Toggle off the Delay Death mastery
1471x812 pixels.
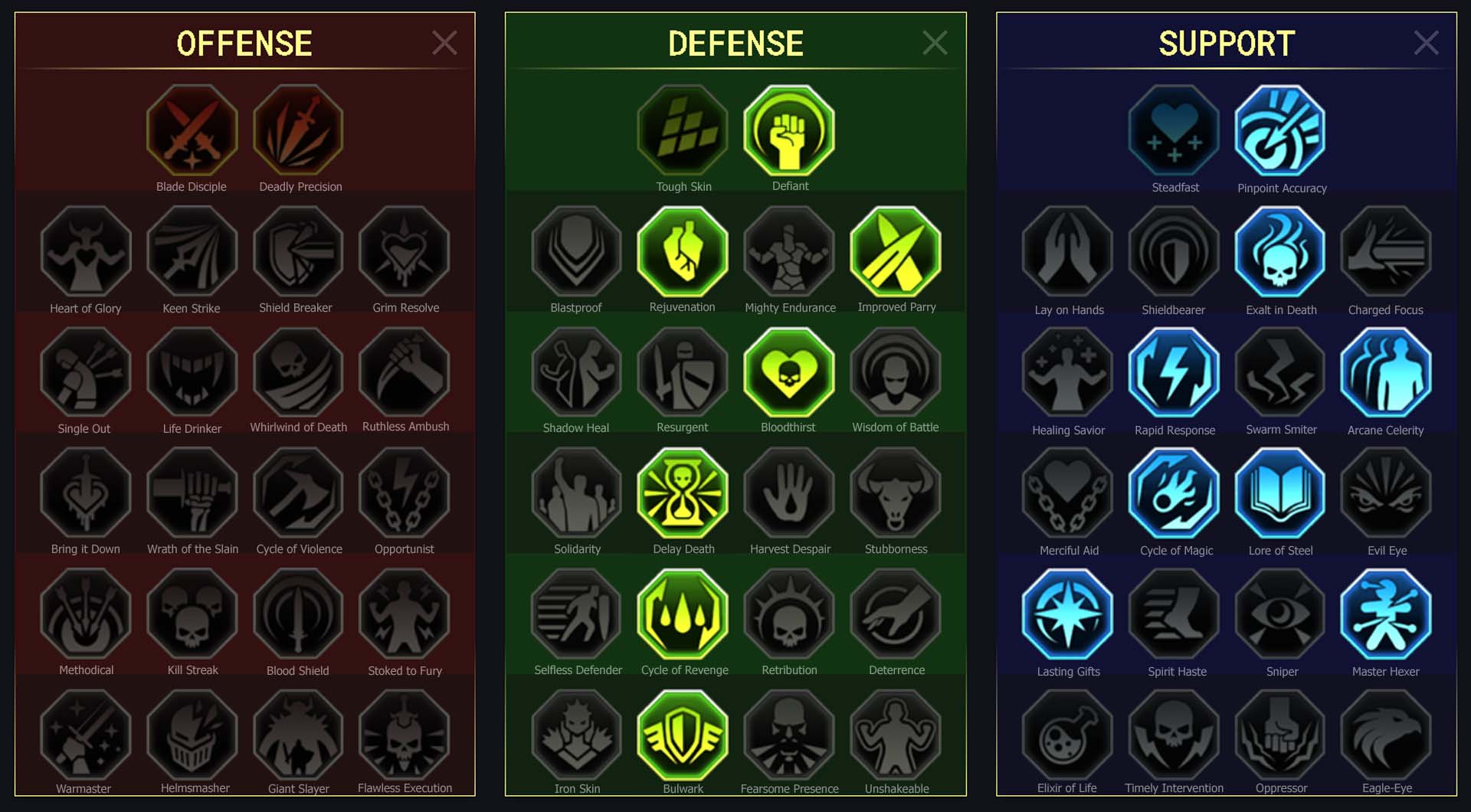click(683, 493)
